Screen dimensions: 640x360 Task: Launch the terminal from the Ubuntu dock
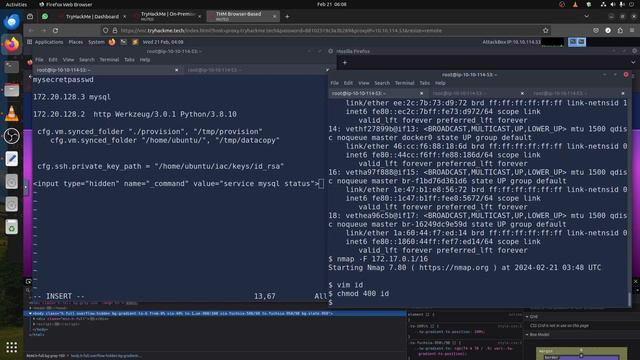click(11, 67)
